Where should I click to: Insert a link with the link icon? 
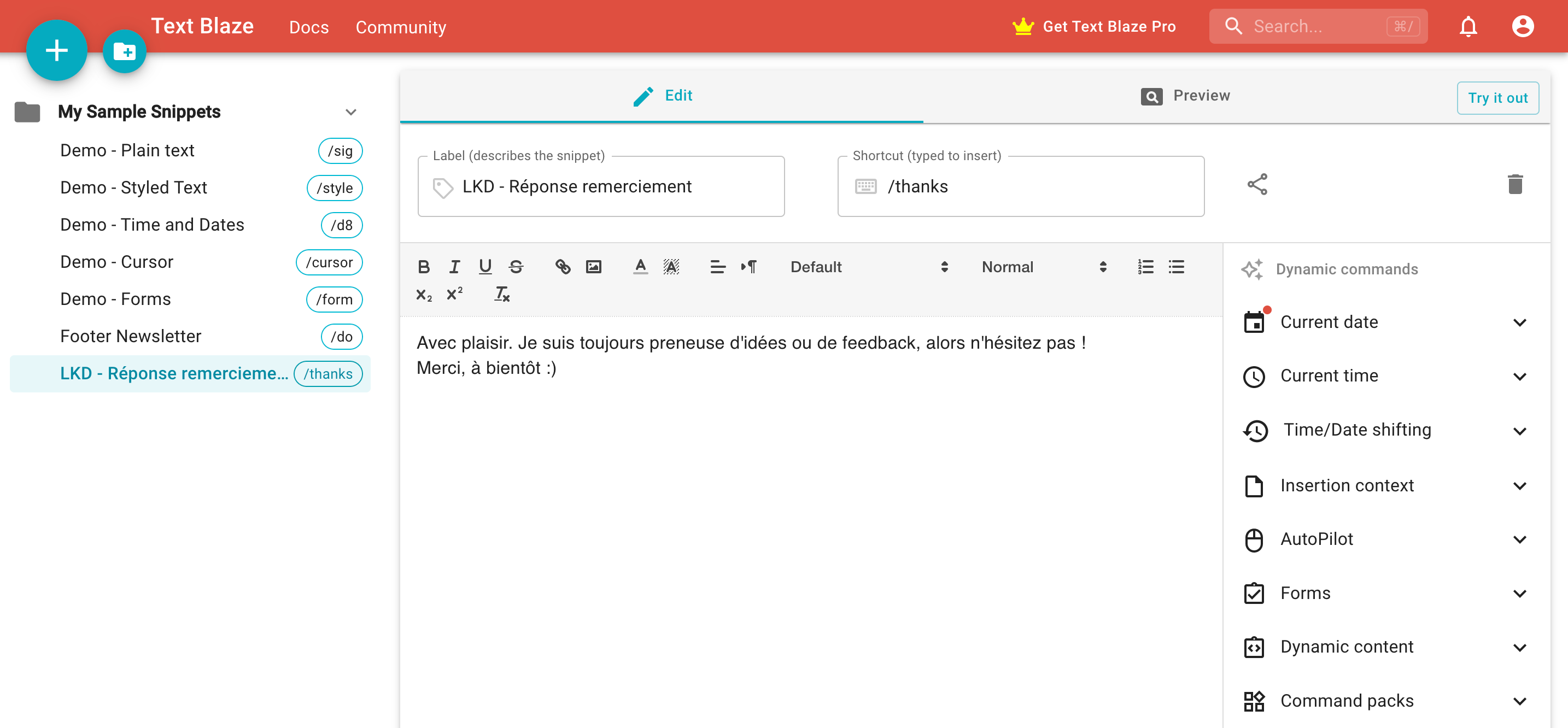point(563,267)
